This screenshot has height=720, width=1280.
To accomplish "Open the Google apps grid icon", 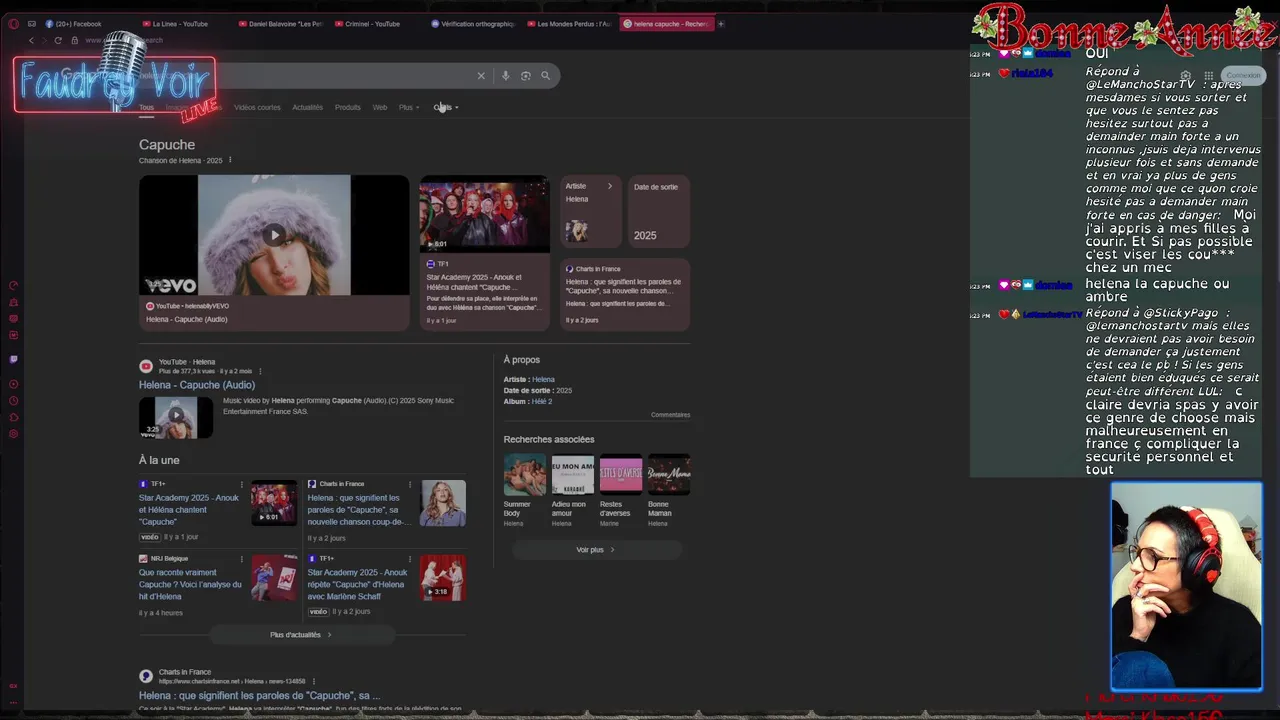I will point(1208,75).
